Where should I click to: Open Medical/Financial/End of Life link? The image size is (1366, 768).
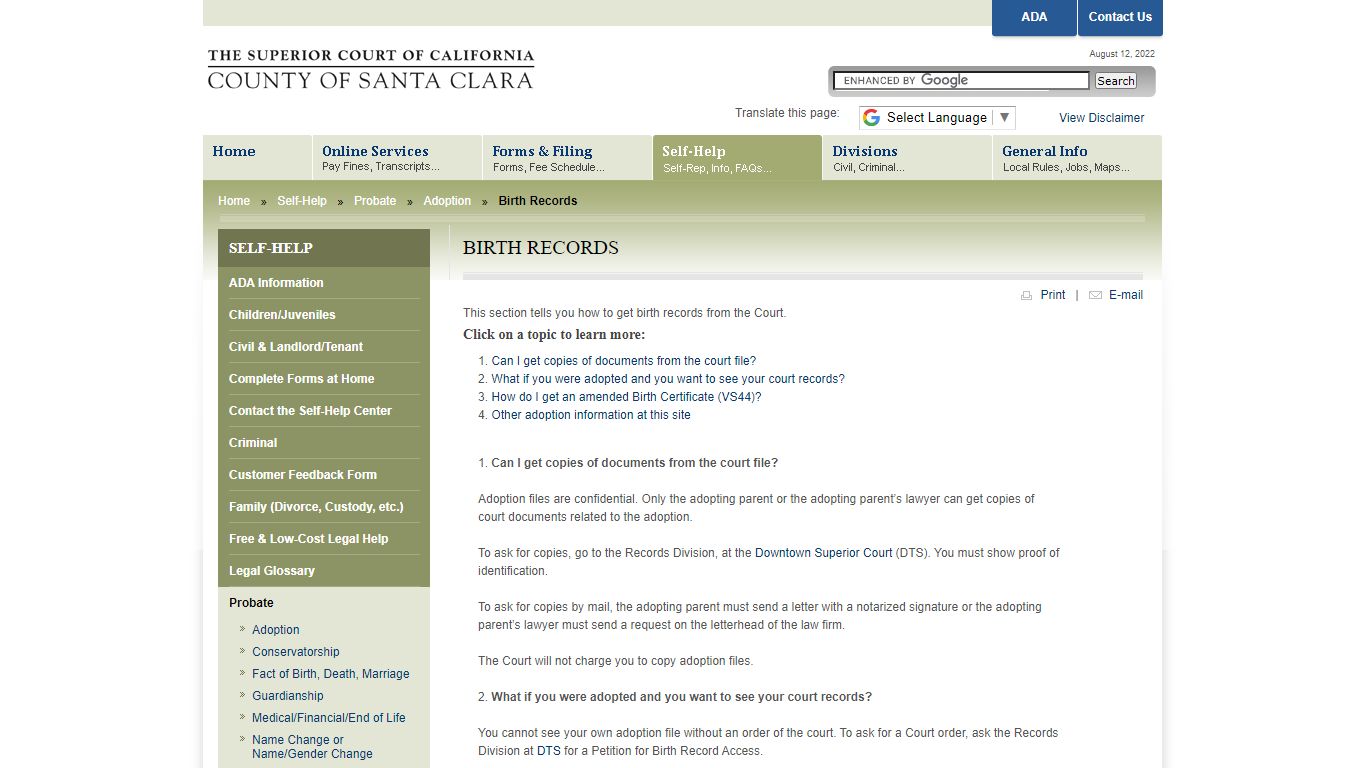click(329, 718)
